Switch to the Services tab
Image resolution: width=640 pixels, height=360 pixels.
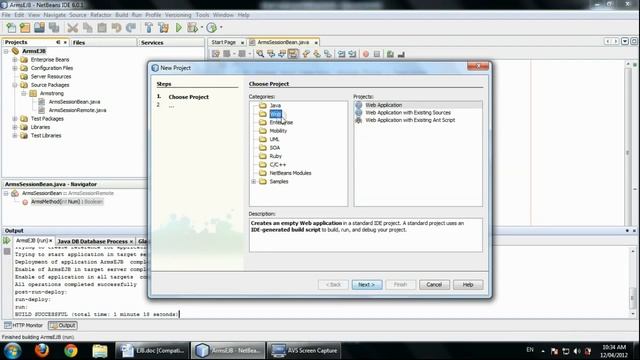click(171, 42)
